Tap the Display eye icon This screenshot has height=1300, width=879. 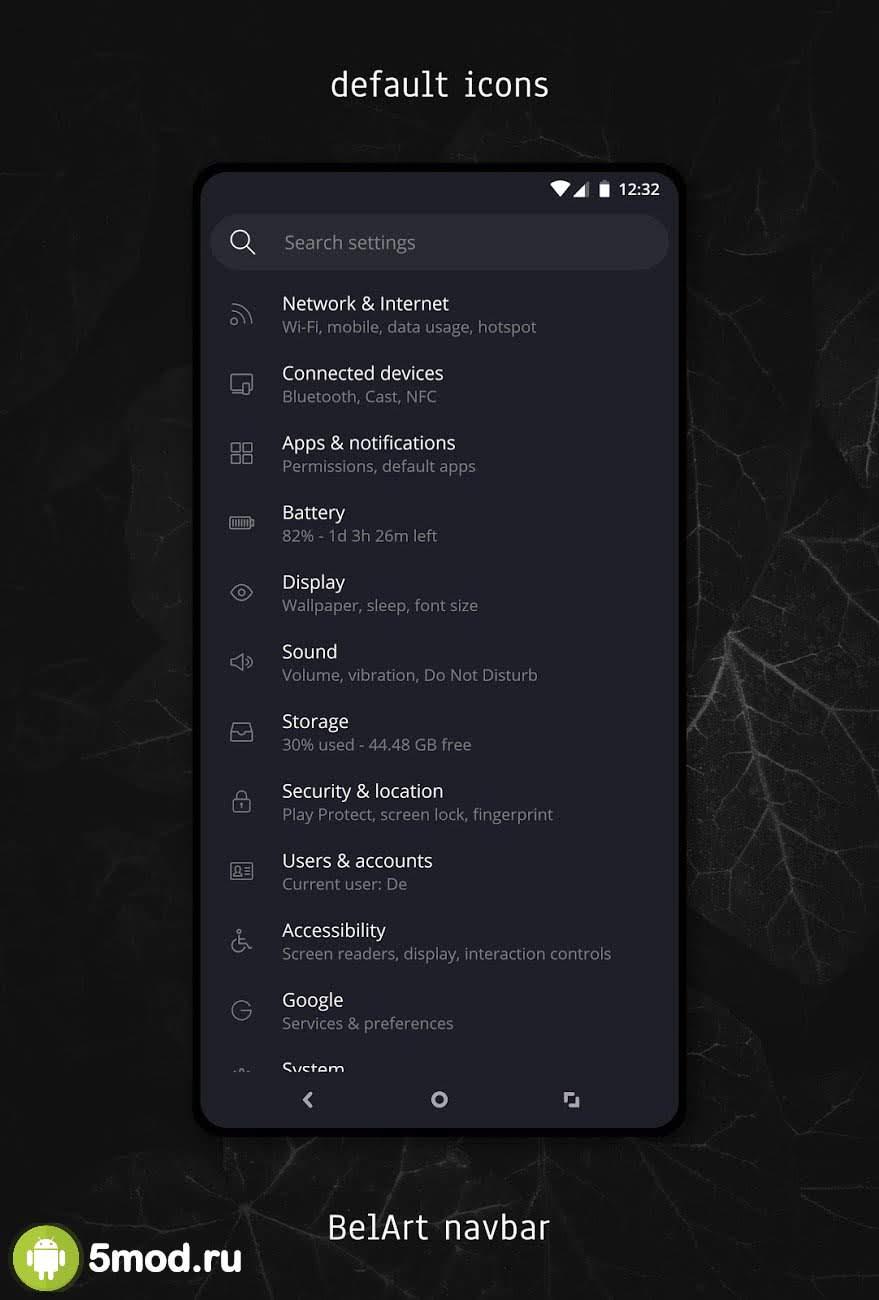coord(241,593)
